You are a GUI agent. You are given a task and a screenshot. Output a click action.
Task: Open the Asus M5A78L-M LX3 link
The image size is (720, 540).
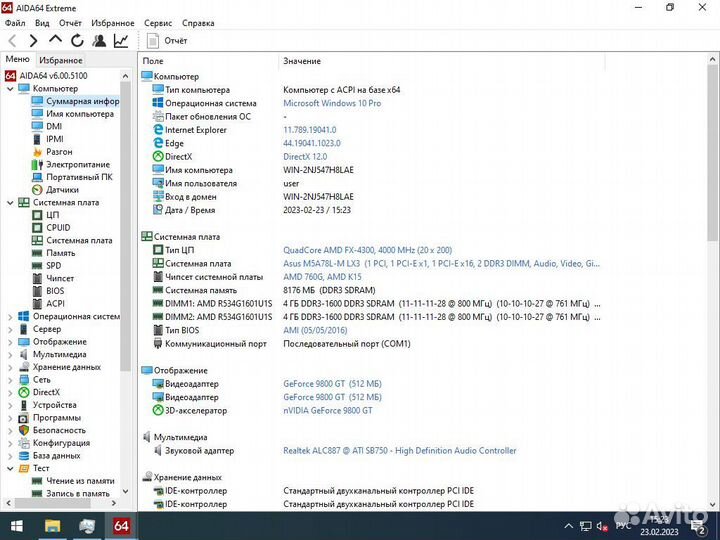[441, 264]
